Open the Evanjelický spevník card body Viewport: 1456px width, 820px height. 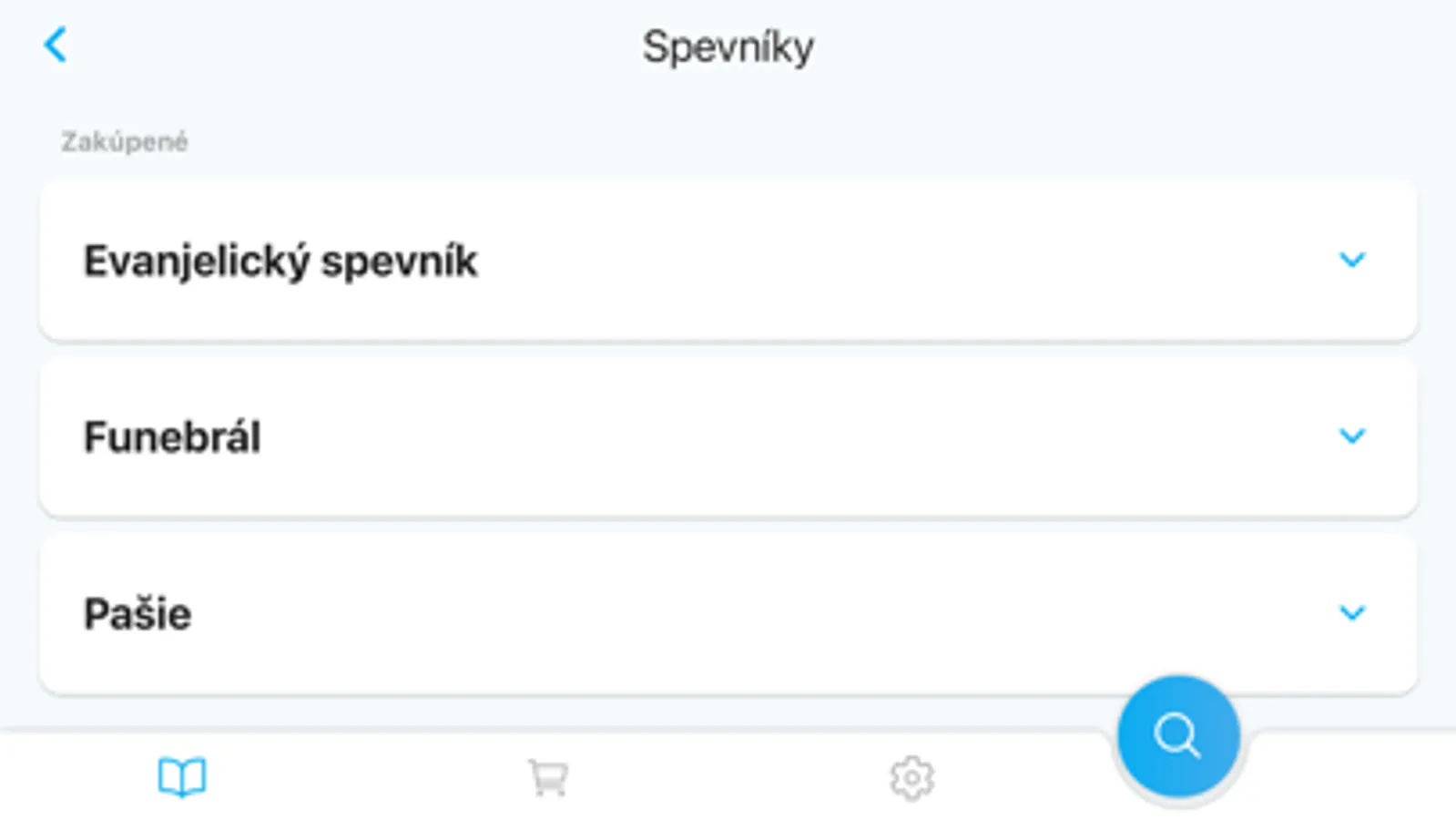point(820,261)
